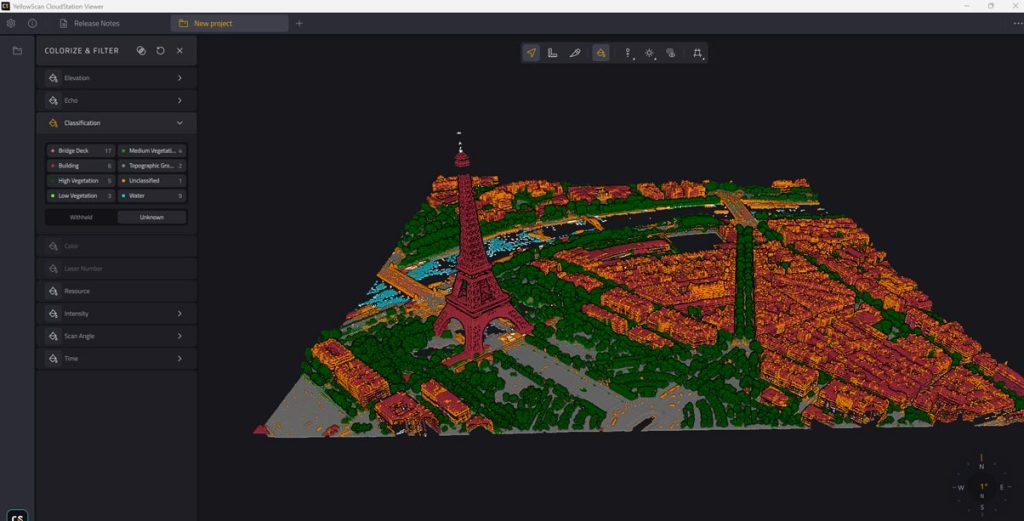The height and width of the screenshot is (521, 1024).
Task: Switch to the New project tab
Action: [229, 24]
